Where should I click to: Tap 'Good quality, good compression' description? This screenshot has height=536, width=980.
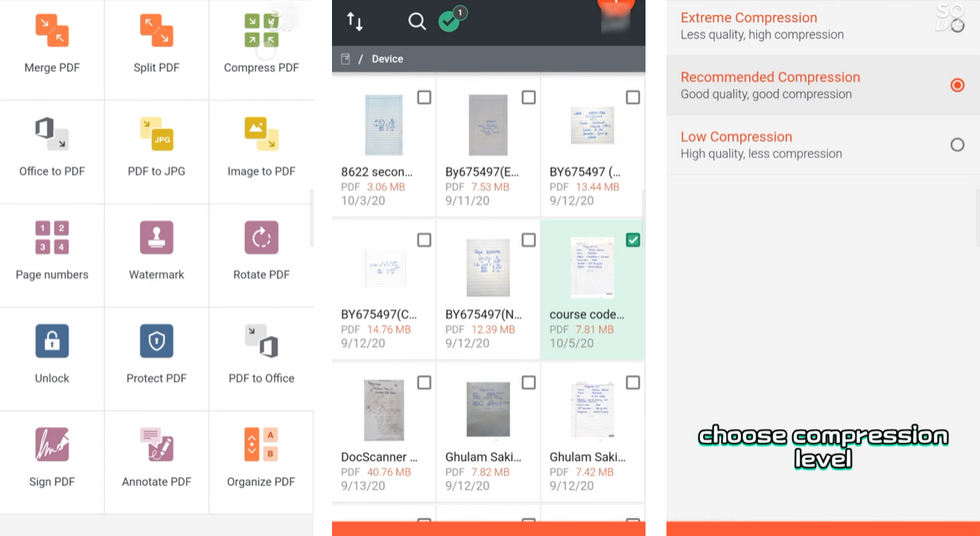[x=766, y=94]
